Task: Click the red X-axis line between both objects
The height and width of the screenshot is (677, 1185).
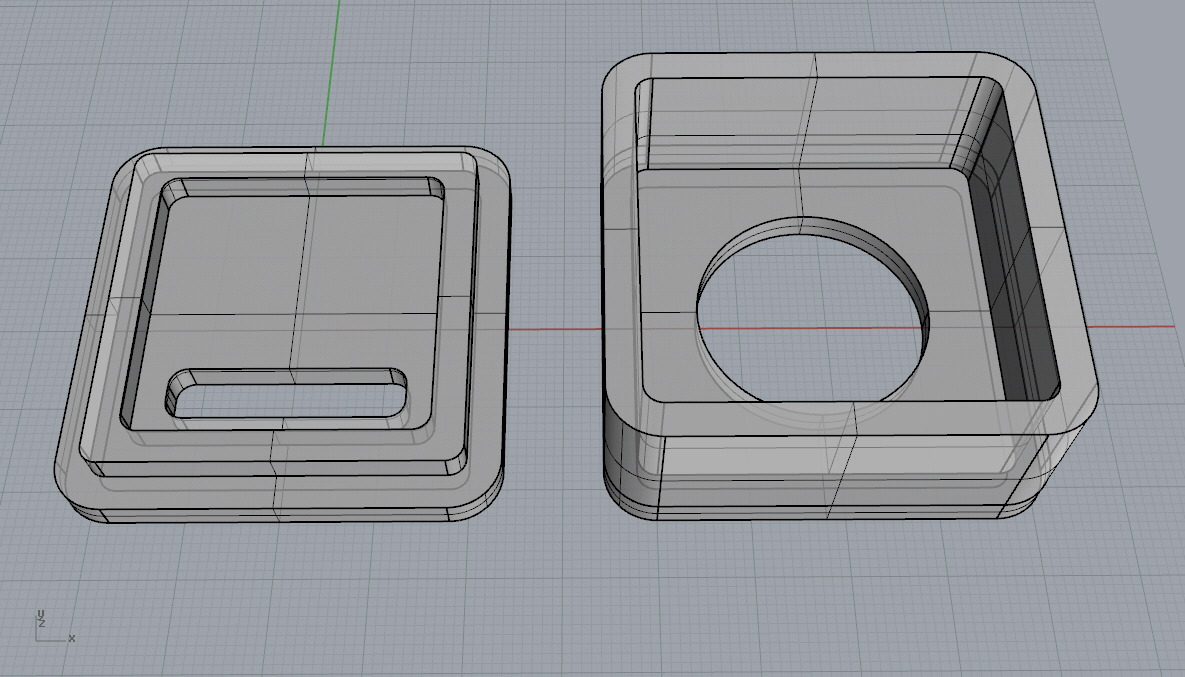Action: click(555, 329)
